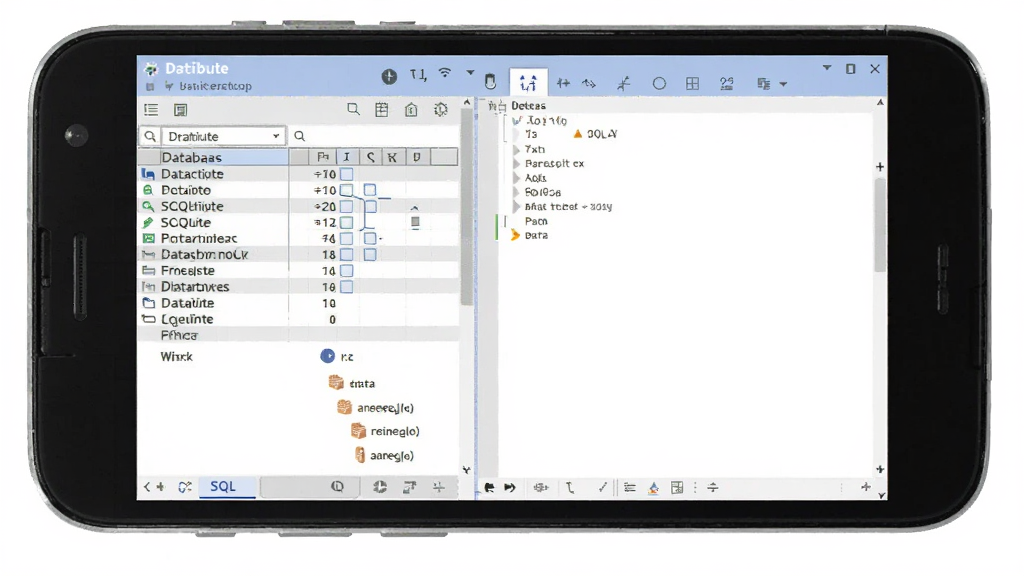Click the color fill icon in the bottom right toolbar
The width and height of the screenshot is (1024, 576).
[x=653, y=488]
